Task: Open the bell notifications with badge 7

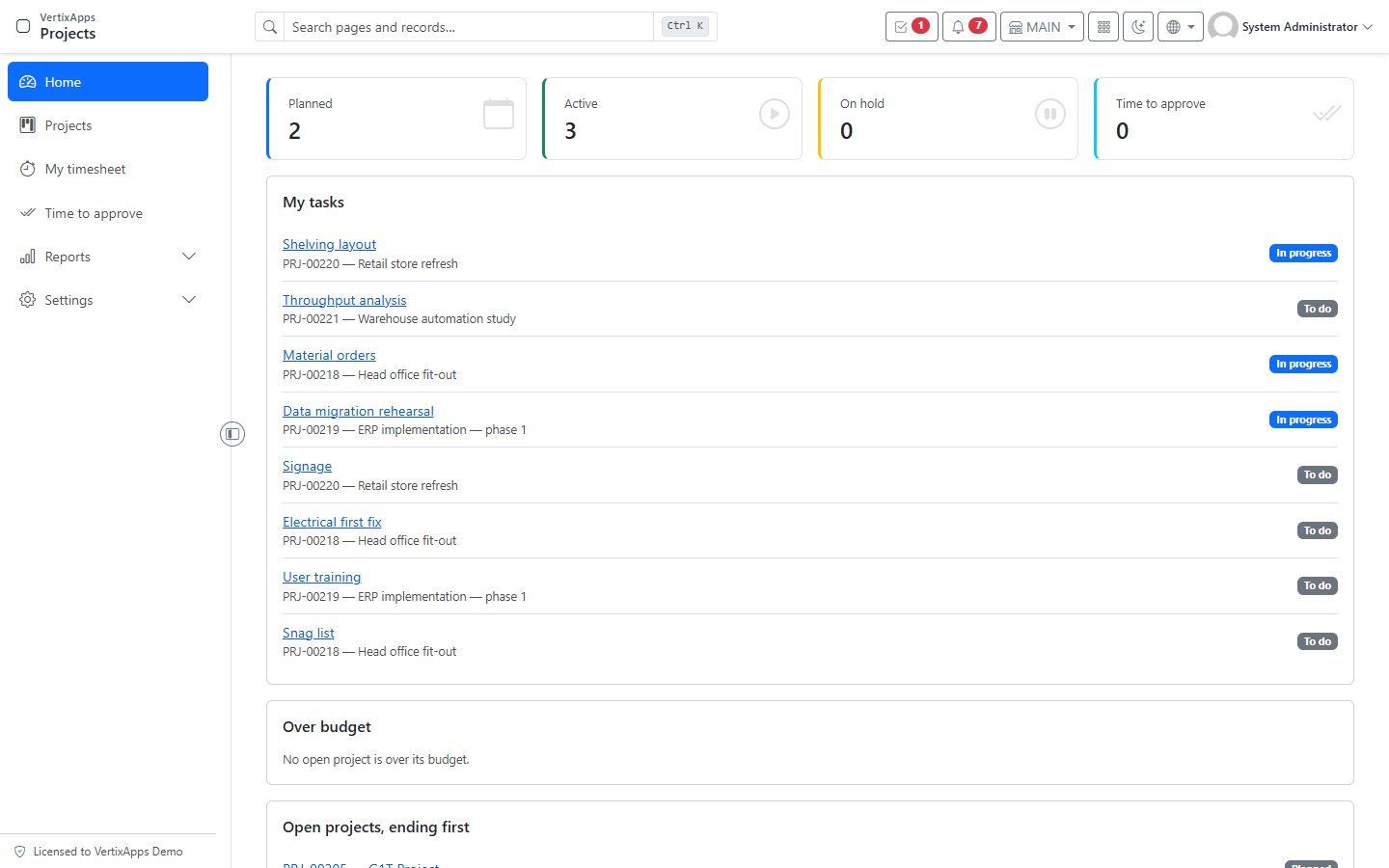Action: pyautogui.click(x=968, y=27)
